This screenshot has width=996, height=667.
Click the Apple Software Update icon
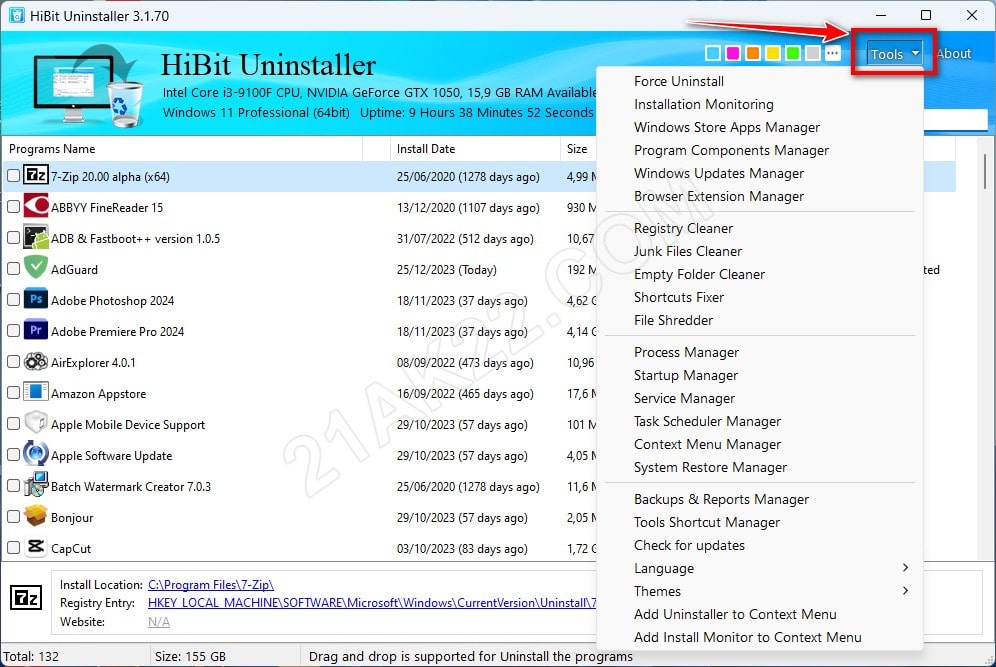[36, 454]
